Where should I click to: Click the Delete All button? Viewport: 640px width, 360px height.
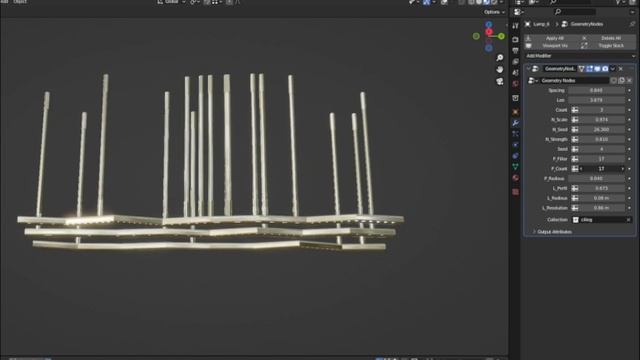point(611,38)
